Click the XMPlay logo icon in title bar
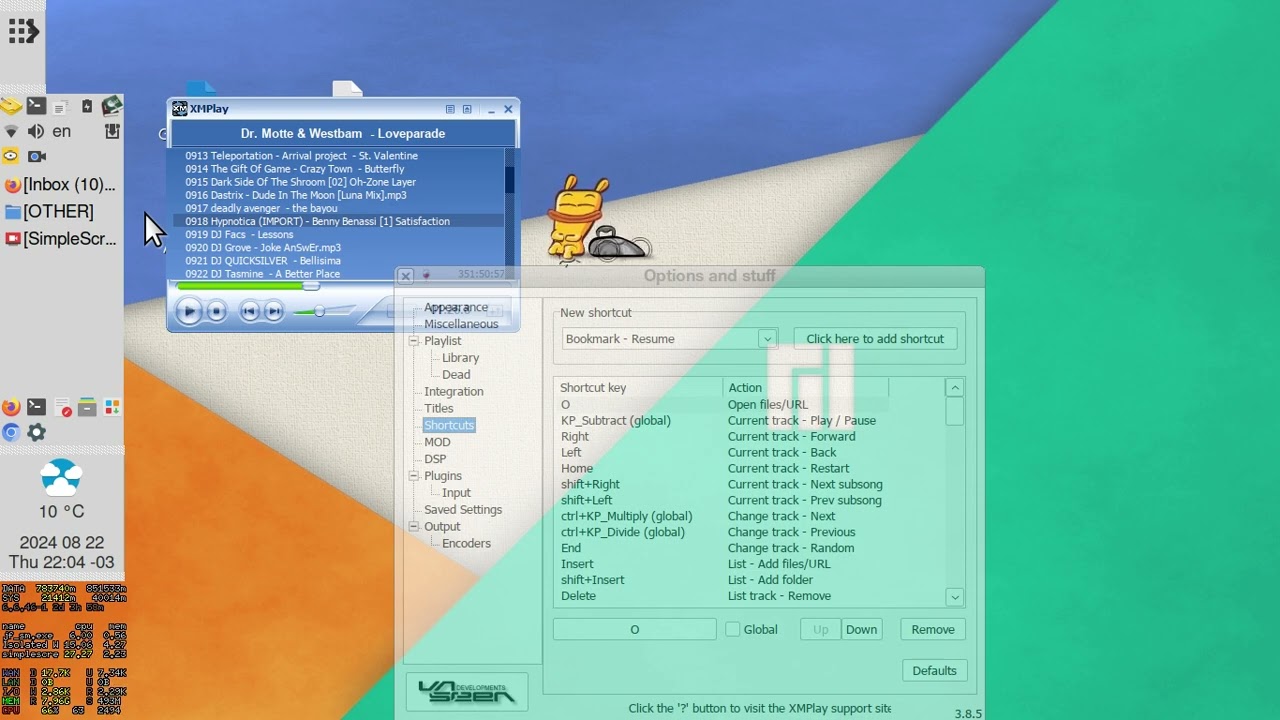Viewport: 1280px width, 720px height. coord(180,109)
